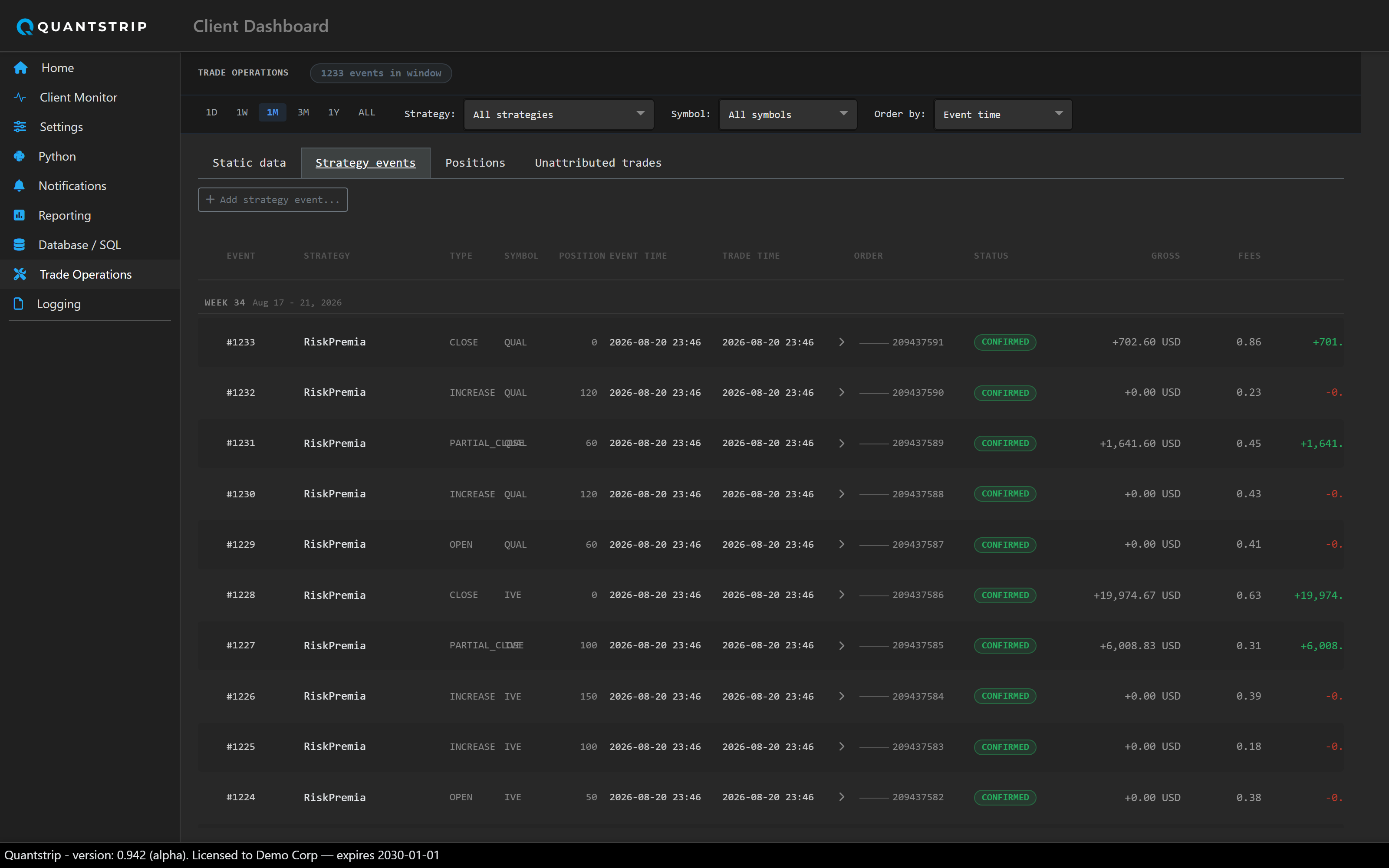Click the Notifications bell icon

tap(20, 185)
